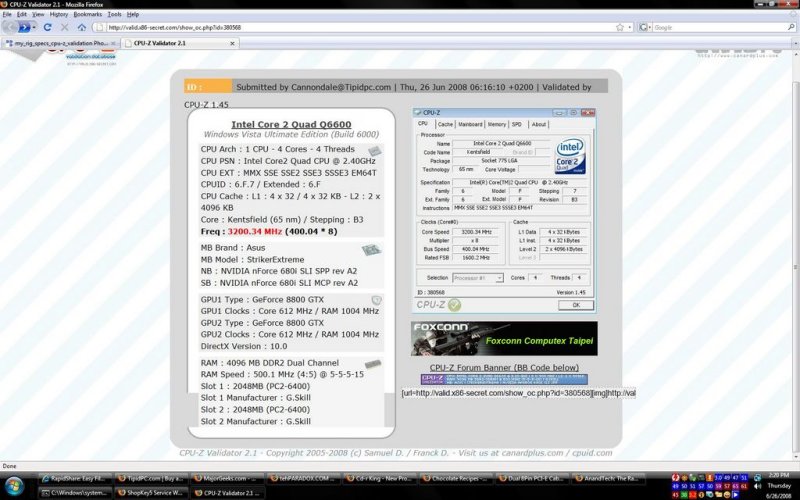Screen dimensions: 800x500
Task: Go back using the Back arrow button
Action: tap(9, 27)
